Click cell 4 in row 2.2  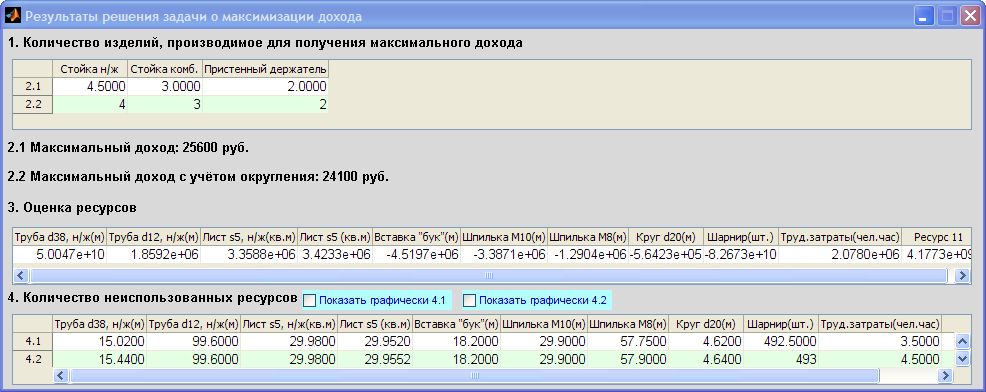point(90,104)
